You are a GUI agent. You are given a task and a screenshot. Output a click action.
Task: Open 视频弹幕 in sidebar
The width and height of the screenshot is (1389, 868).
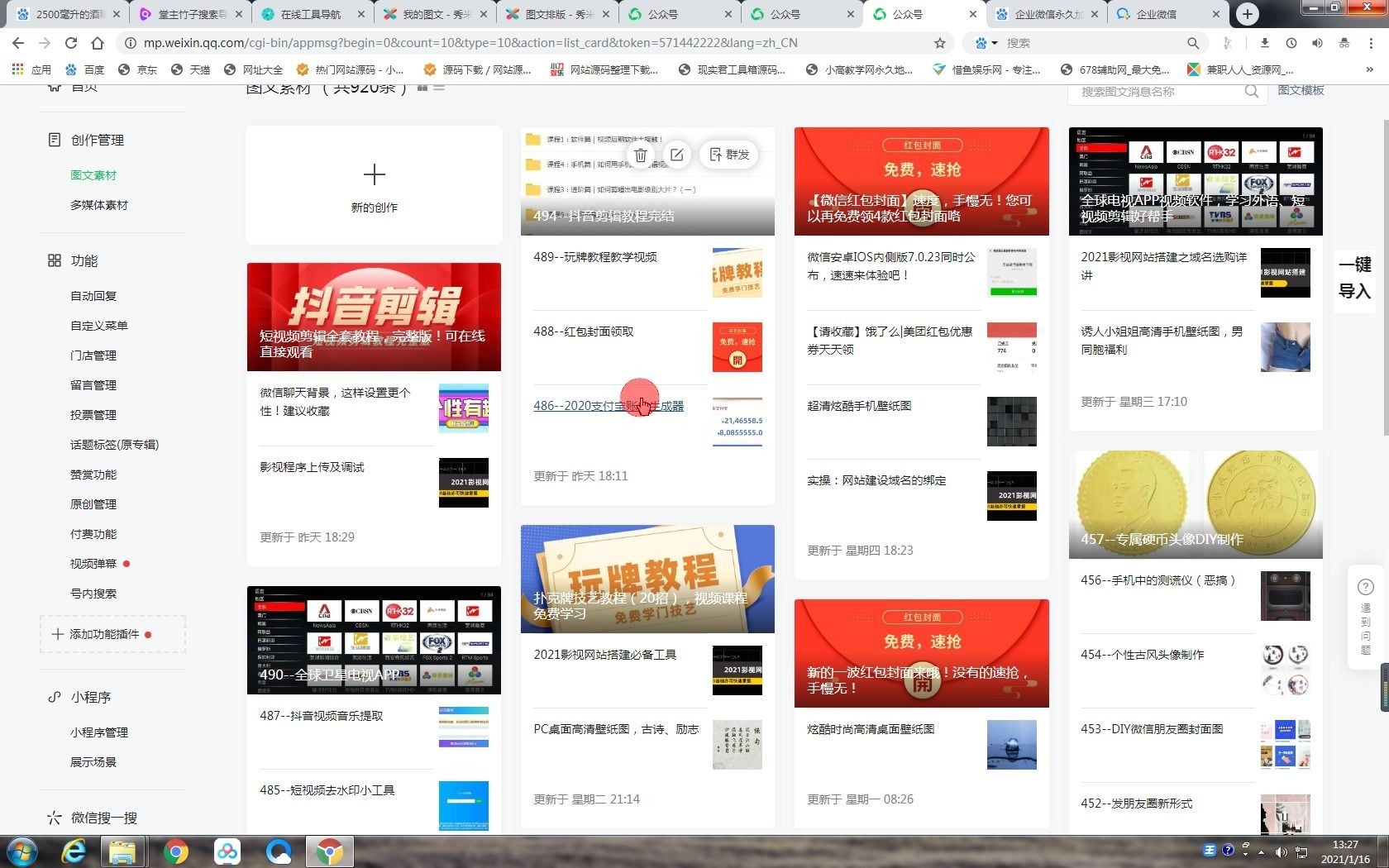[93, 564]
